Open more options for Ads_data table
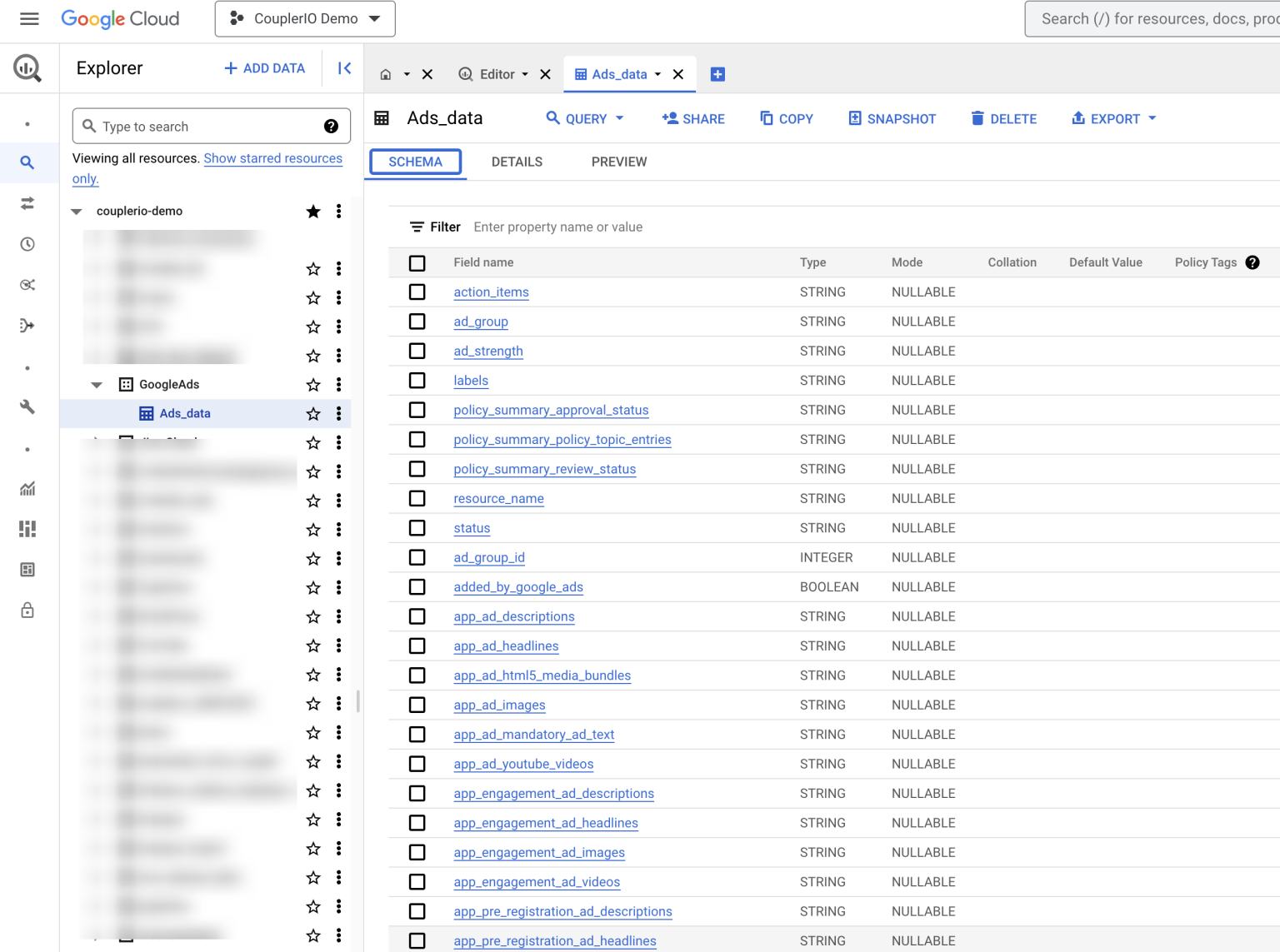The height and width of the screenshot is (952, 1280). point(338,413)
